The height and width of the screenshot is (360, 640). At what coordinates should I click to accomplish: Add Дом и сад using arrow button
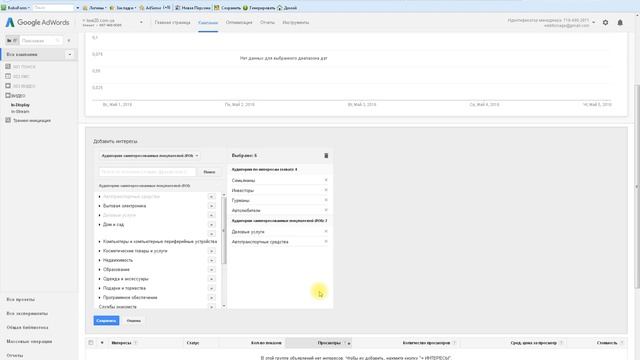[x=211, y=224]
